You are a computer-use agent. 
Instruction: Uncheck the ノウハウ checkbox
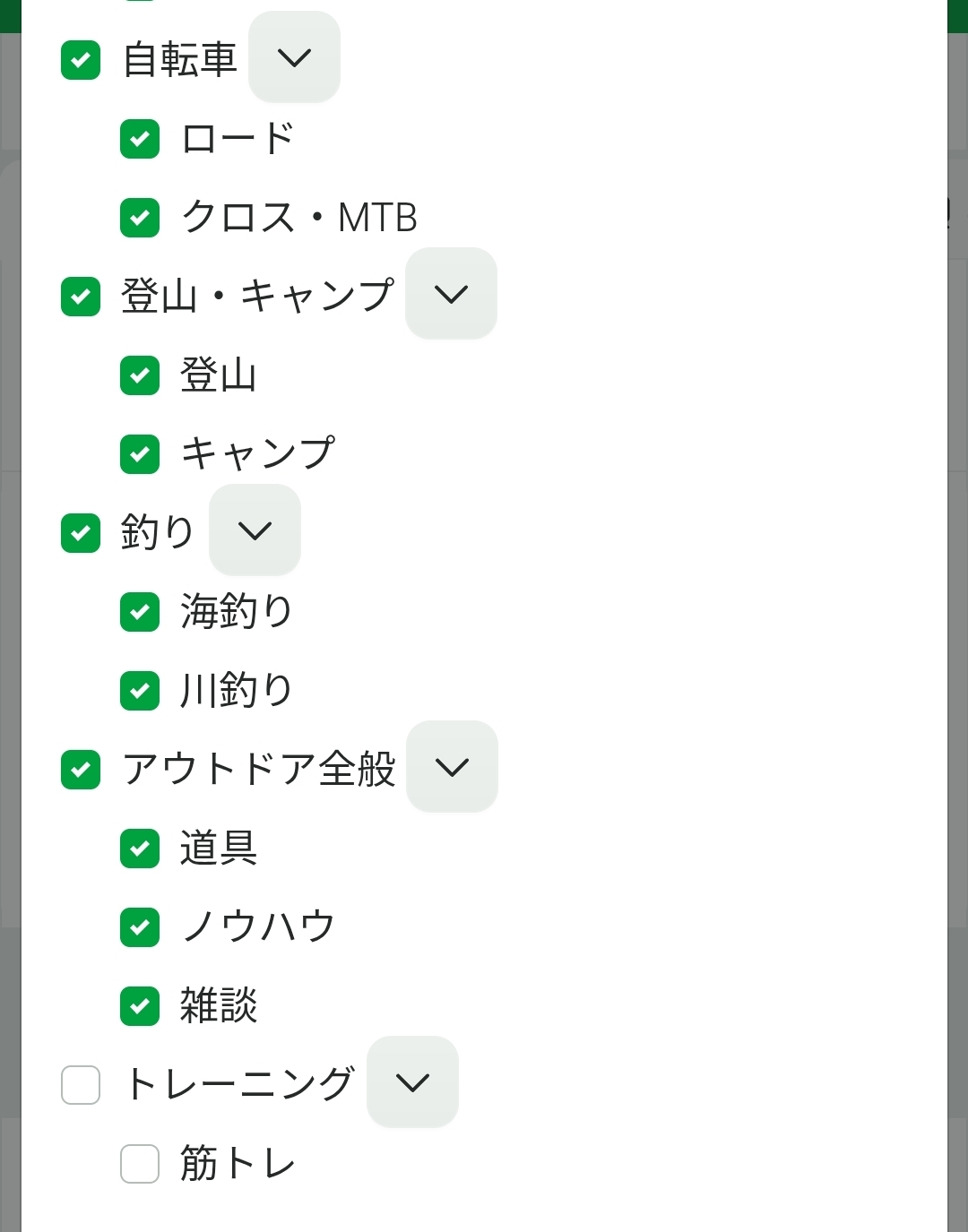click(x=140, y=927)
